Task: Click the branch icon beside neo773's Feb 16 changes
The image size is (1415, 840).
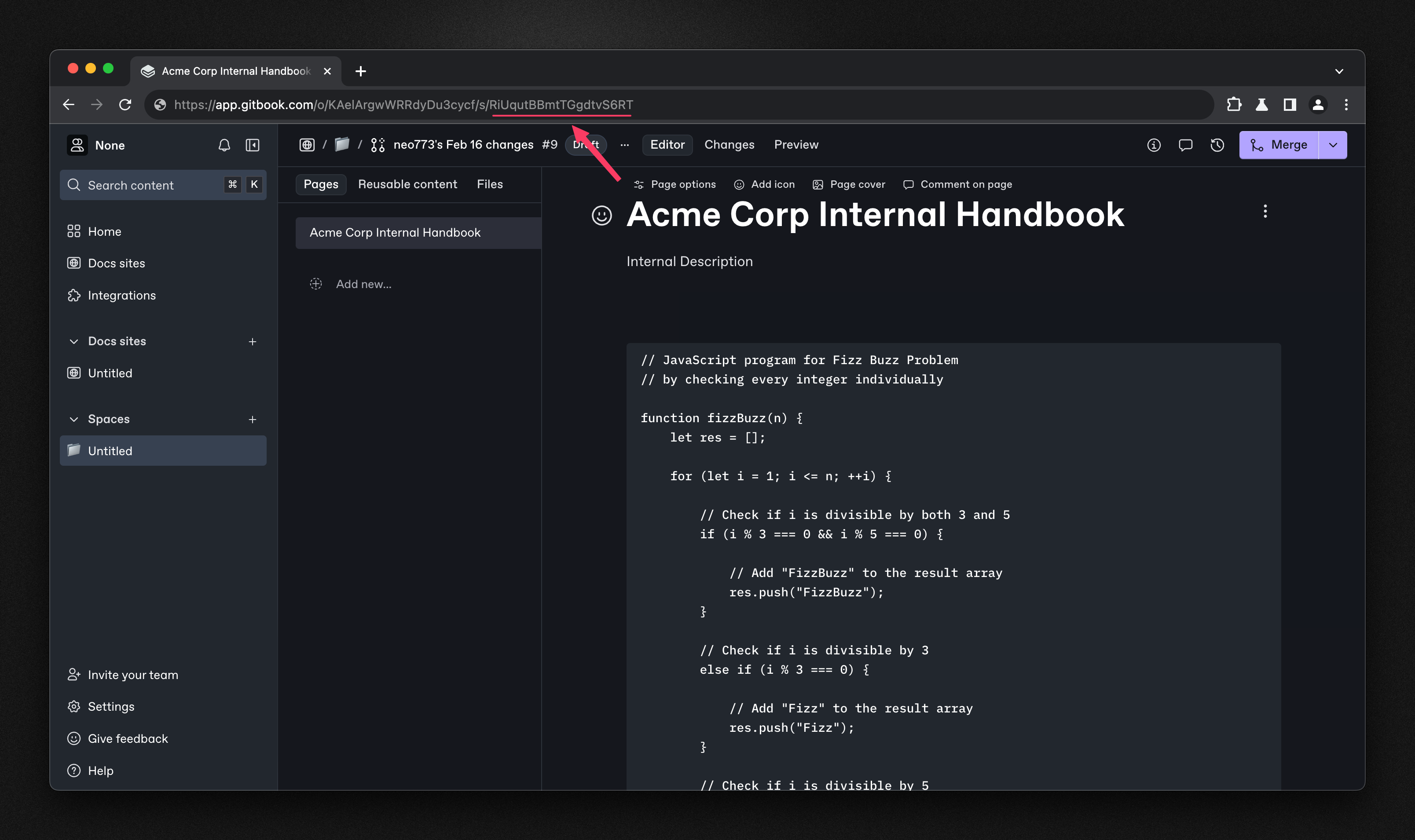Action: (378, 144)
